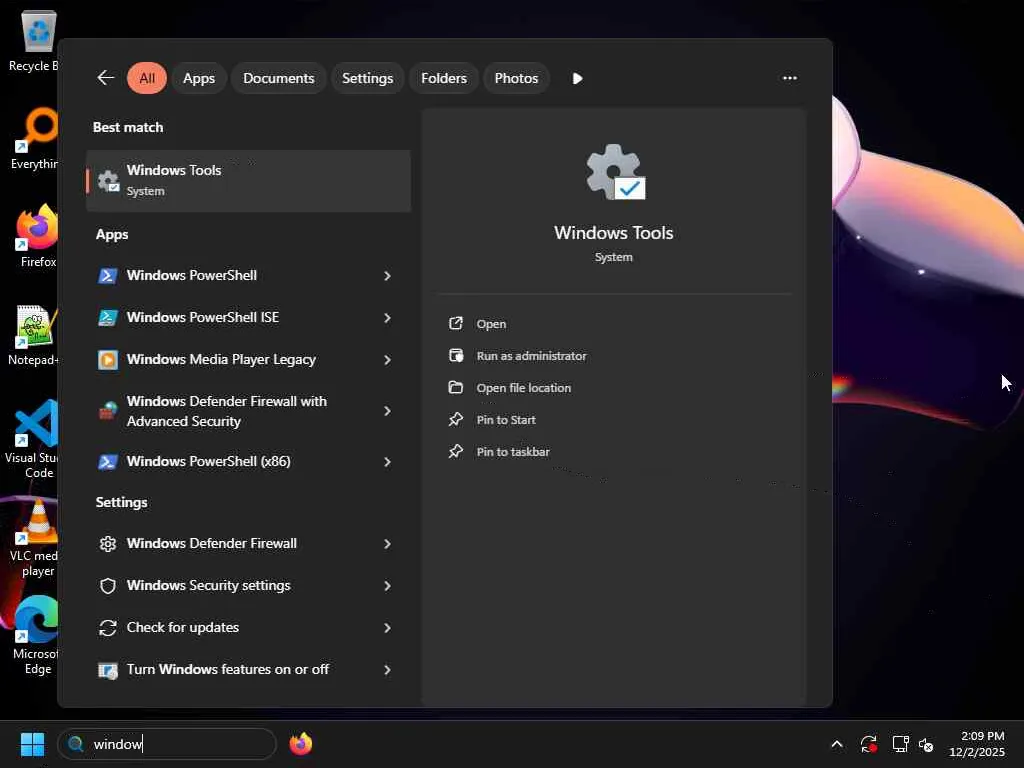Open the network status tray icon
This screenshot has width=1024, height=768.
coord(901,744)
